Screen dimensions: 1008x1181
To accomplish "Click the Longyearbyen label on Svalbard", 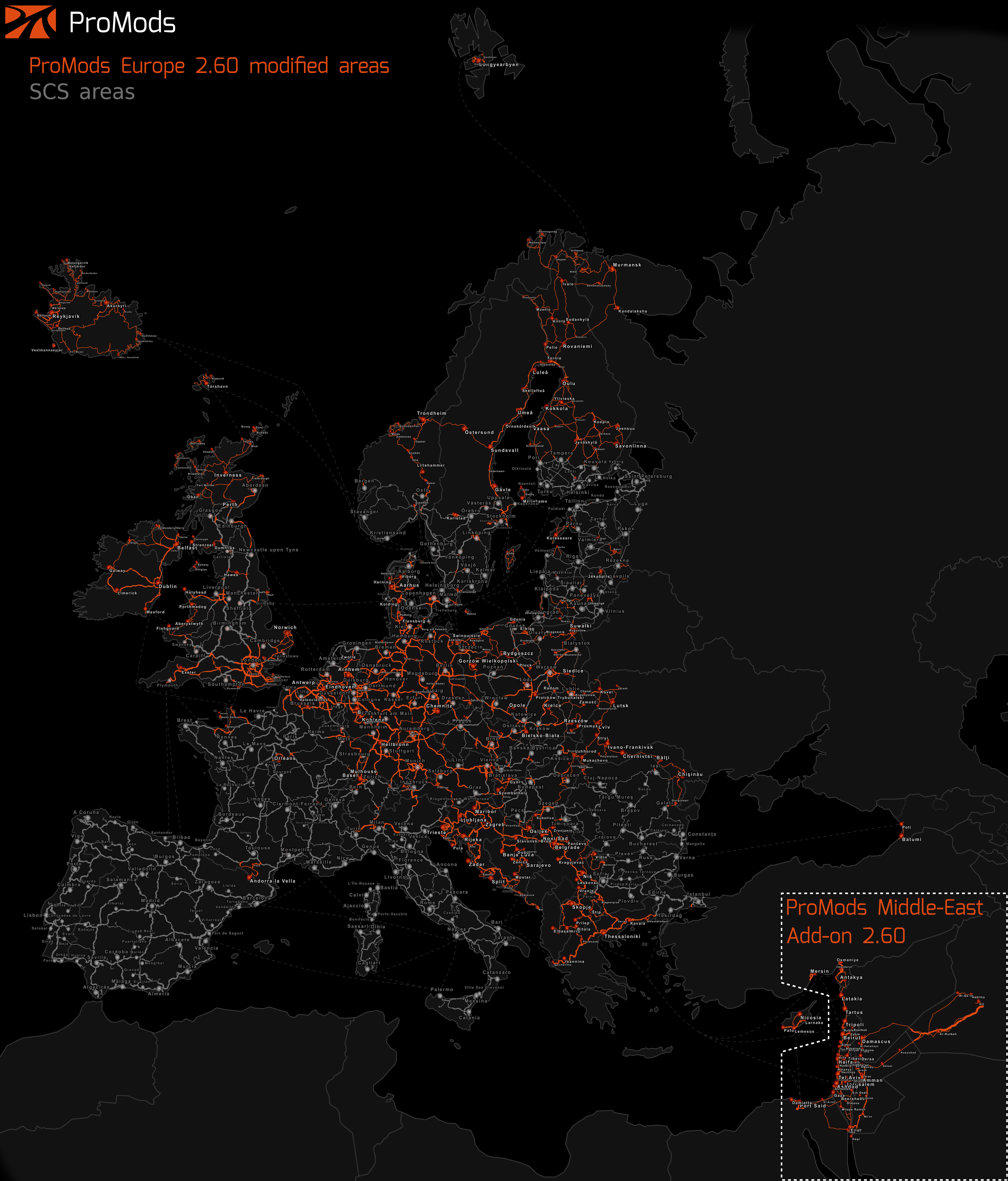I will click(499, 65).
